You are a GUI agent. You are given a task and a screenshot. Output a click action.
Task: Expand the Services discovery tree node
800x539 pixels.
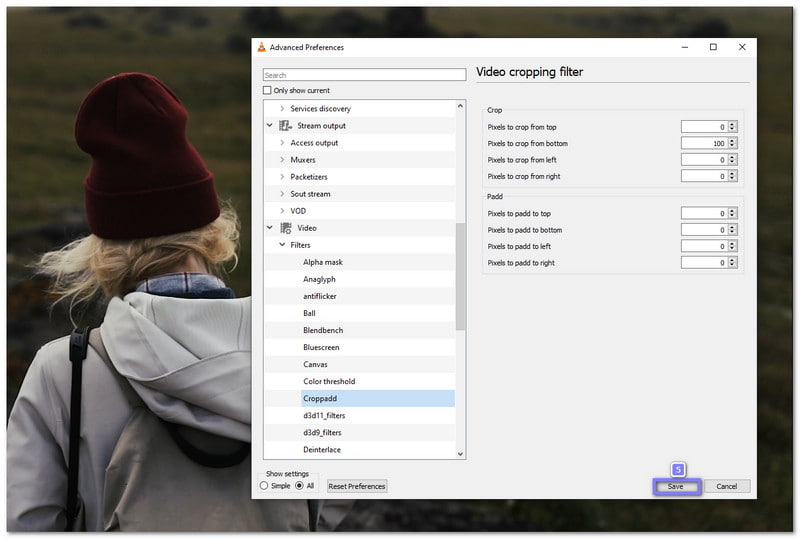coord(282,109)
